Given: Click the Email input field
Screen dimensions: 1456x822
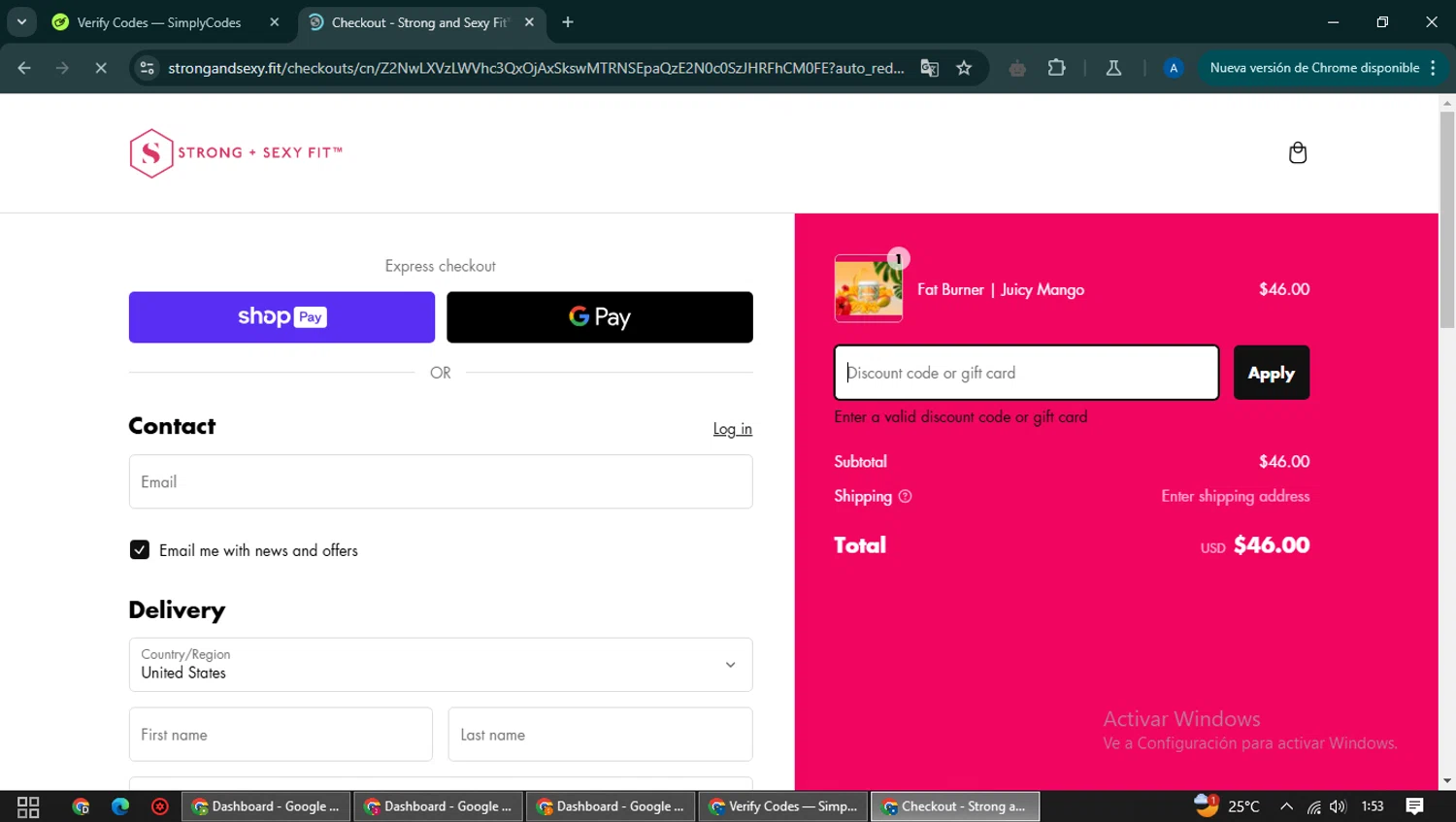Looking at the screenshot, I should click(441, 481).
